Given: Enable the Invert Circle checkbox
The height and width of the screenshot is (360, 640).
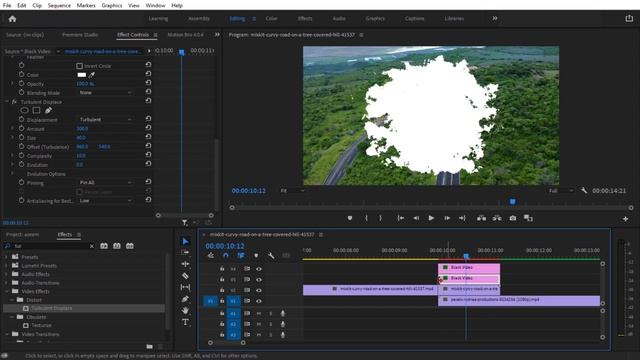Looking at the screenshot, I should coord(80,66).
